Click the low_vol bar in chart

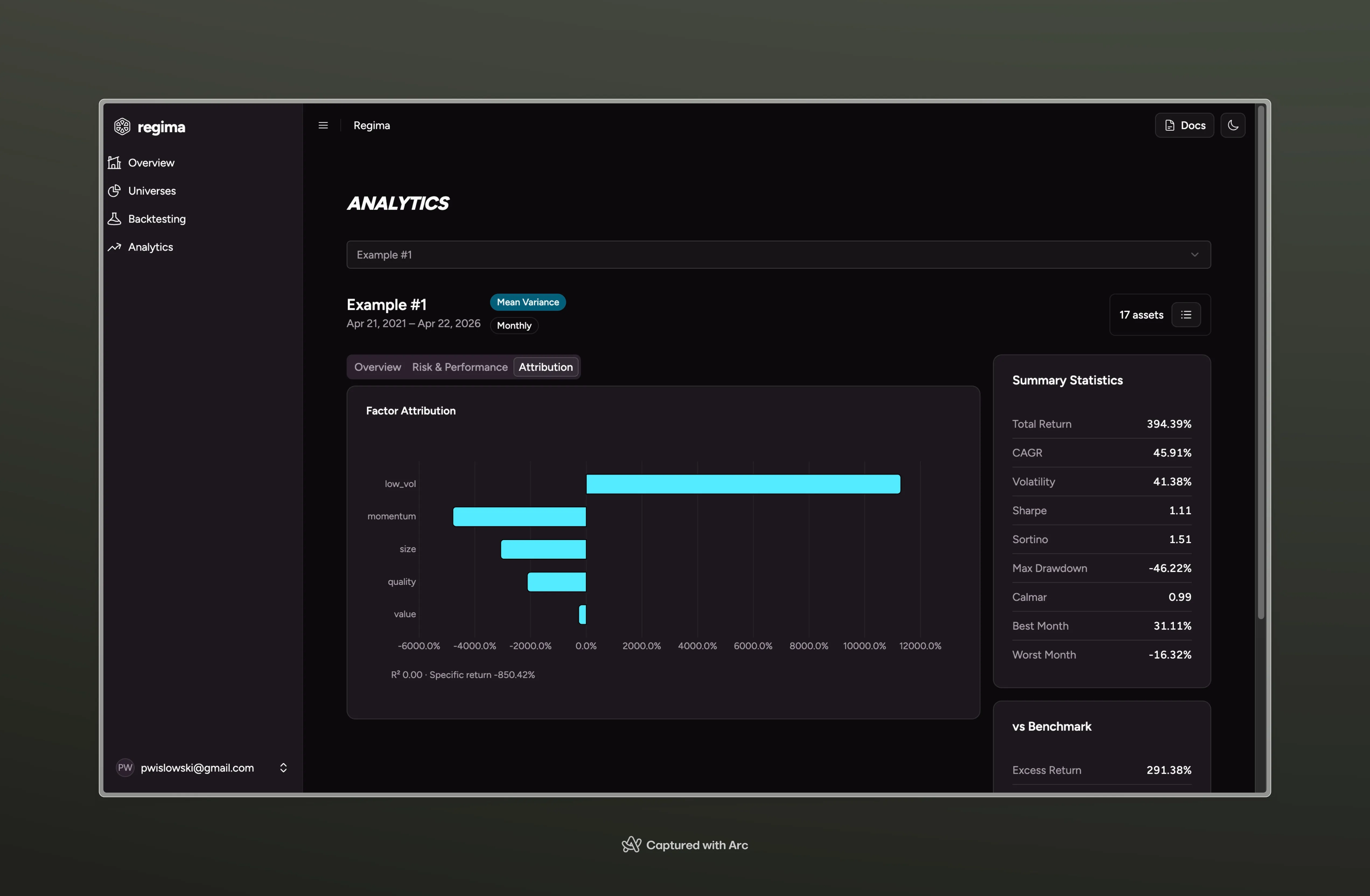(x=743, y=484)
